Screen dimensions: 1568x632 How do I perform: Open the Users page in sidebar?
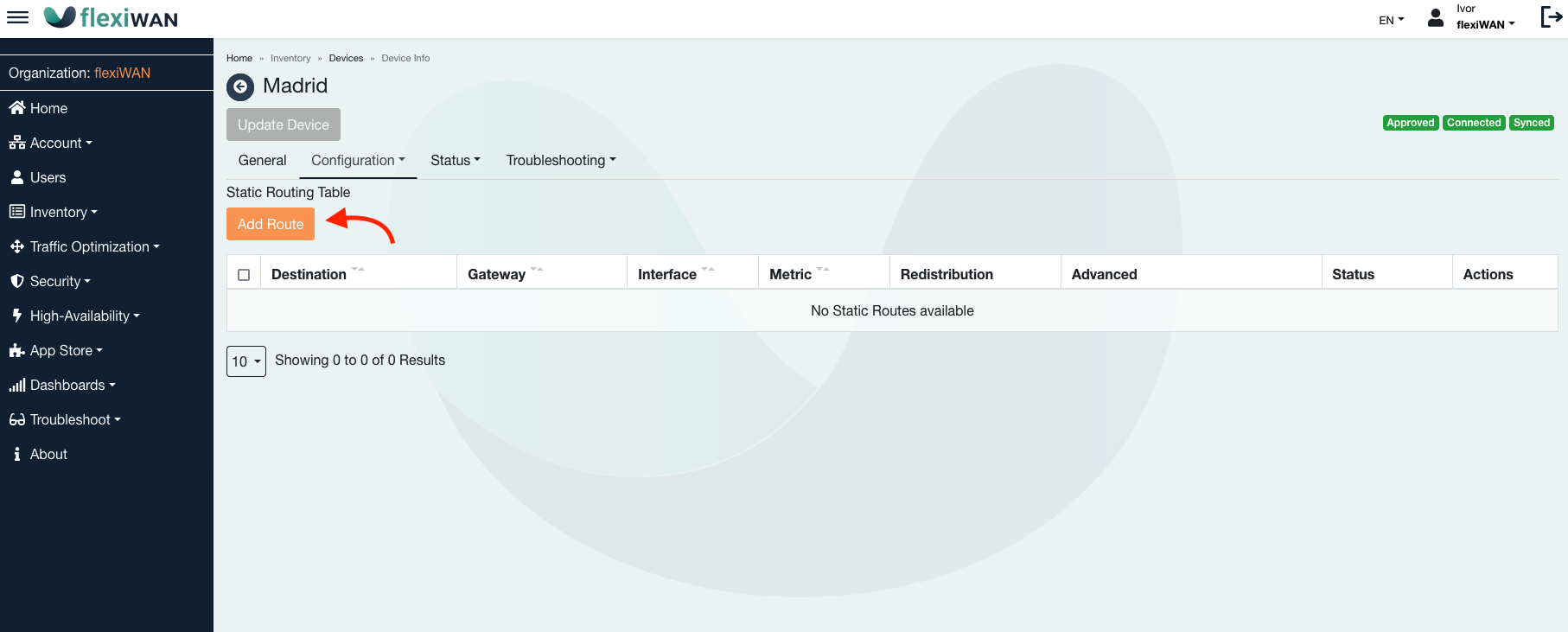tap(48, 177)
